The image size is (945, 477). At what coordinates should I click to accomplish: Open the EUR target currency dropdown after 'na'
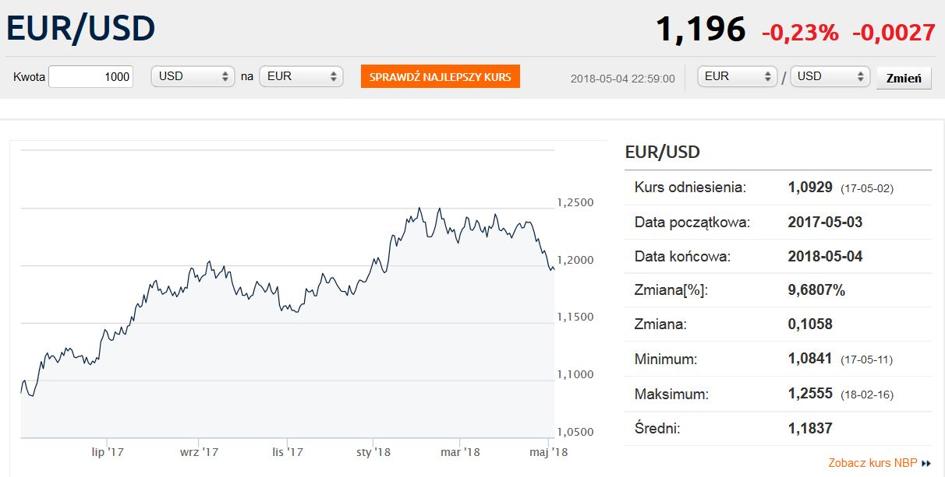click(x=301, y=77)
